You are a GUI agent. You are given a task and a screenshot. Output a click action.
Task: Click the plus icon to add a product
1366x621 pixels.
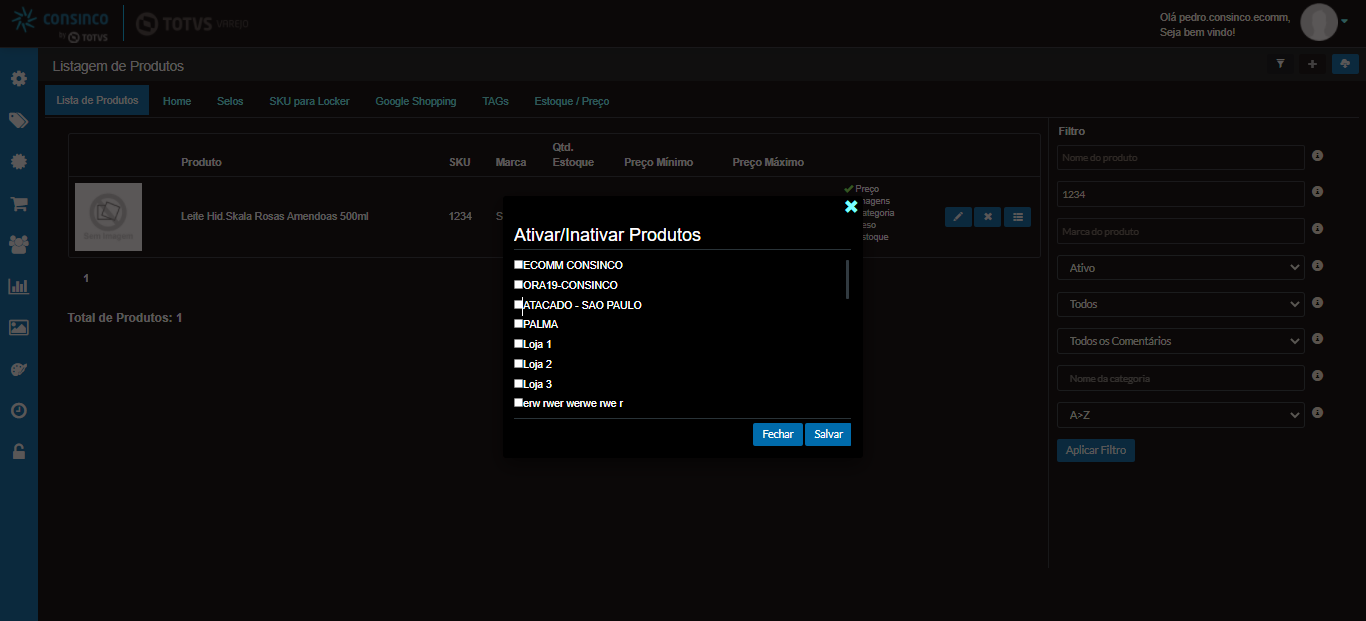[1313, 64]
